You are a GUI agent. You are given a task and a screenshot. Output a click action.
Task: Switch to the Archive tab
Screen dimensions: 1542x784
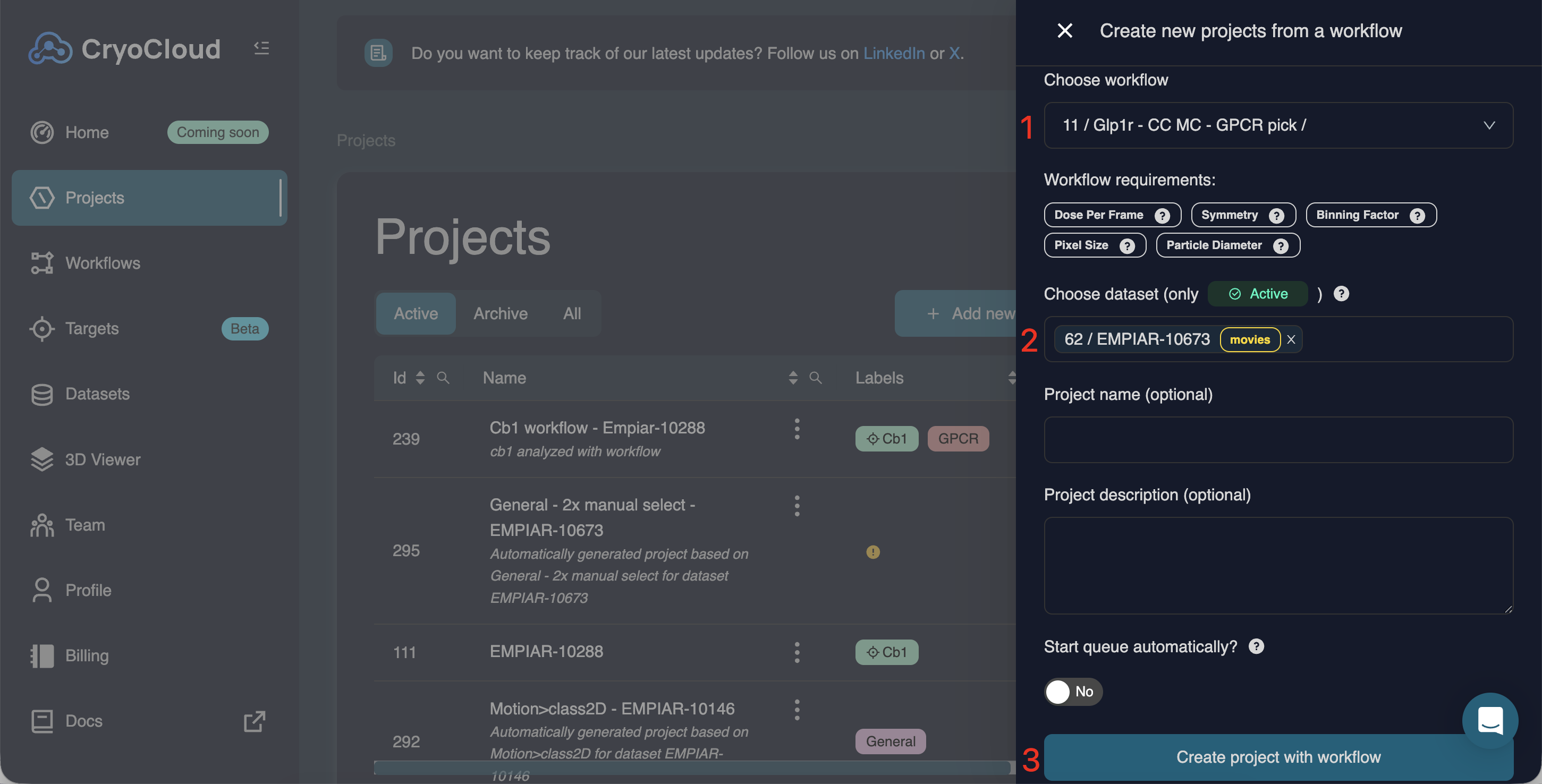[501, 313]
